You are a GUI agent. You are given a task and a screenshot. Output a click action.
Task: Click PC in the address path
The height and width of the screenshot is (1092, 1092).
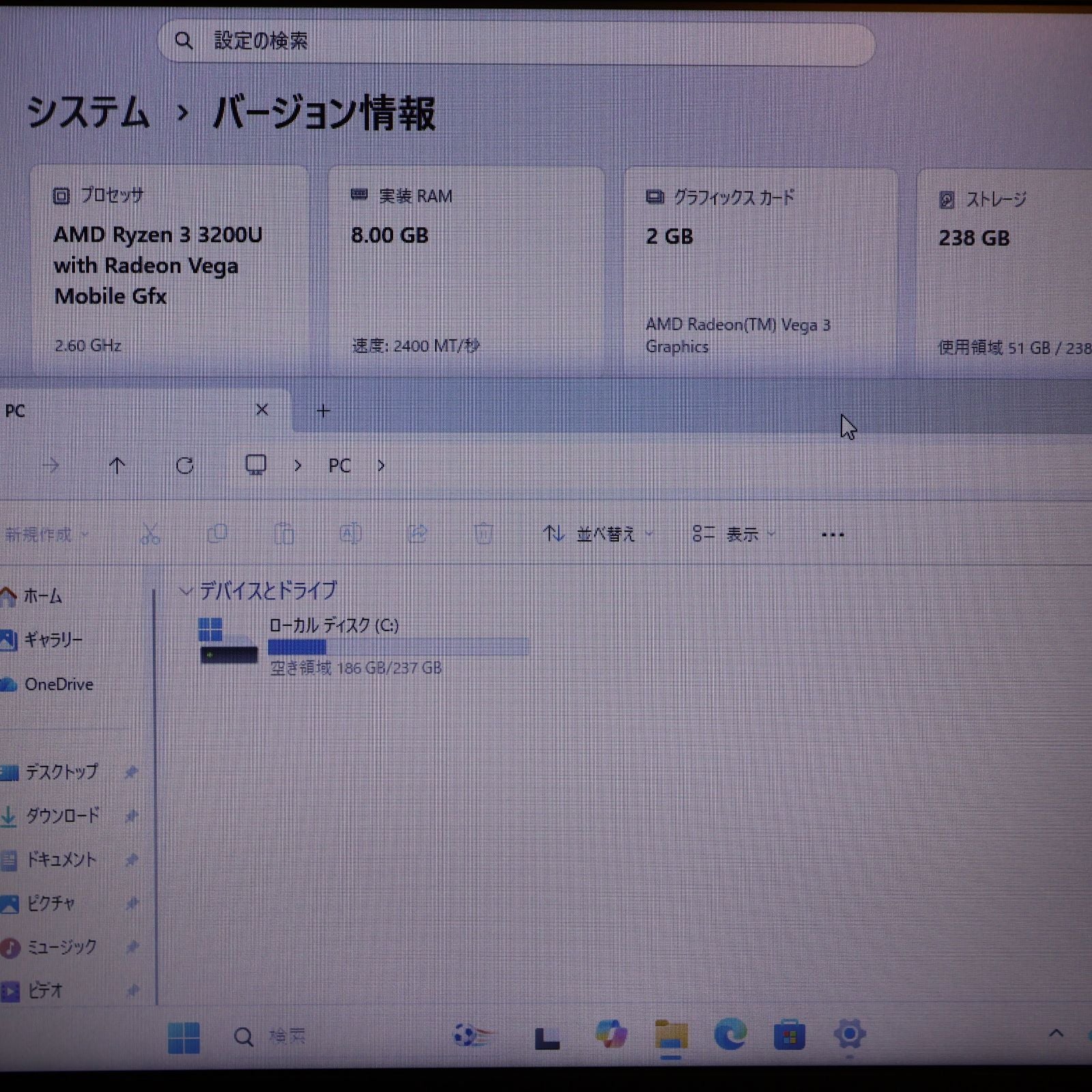tap(339, 465)
